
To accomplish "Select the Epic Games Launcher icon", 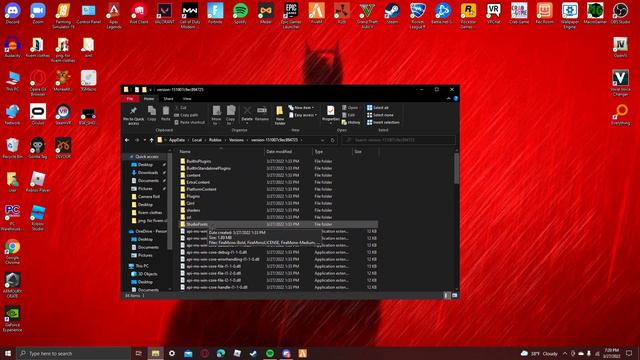I will 291,16.
